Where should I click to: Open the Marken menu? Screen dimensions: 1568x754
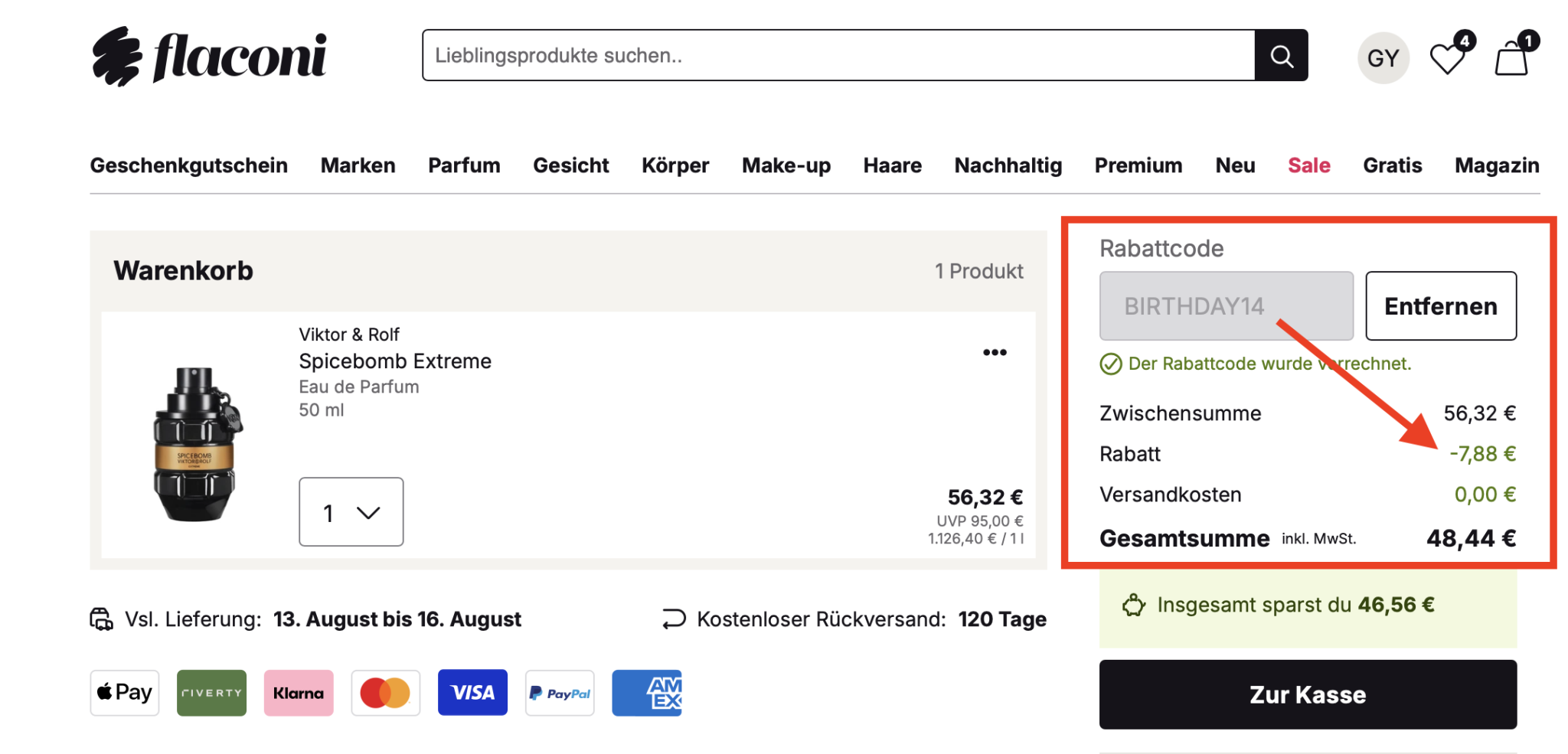358,165
